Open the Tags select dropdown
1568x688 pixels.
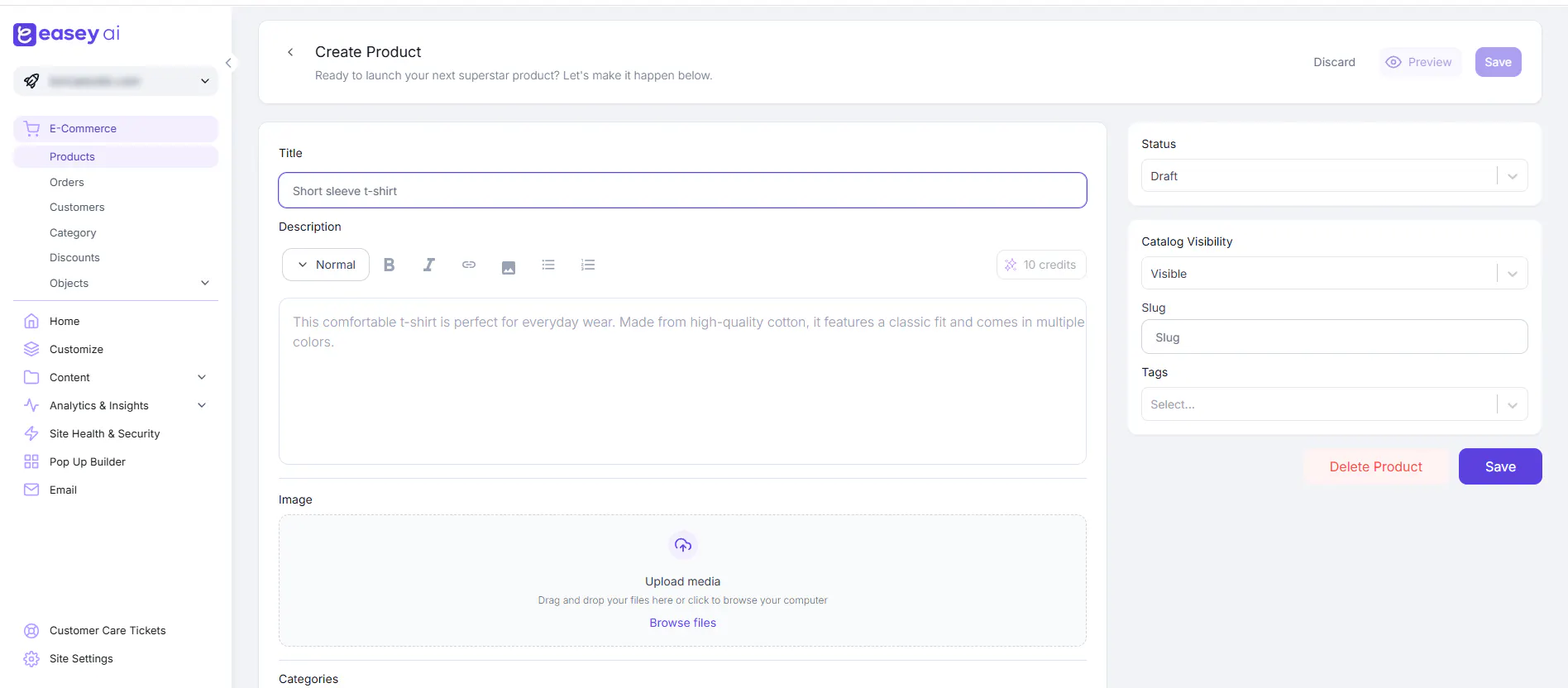[1334, 404]
